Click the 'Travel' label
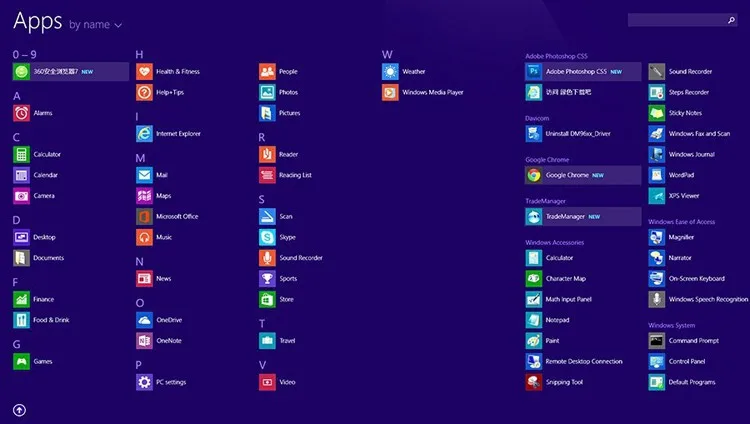The image size is (750, 424). click(x=287, y=341)
